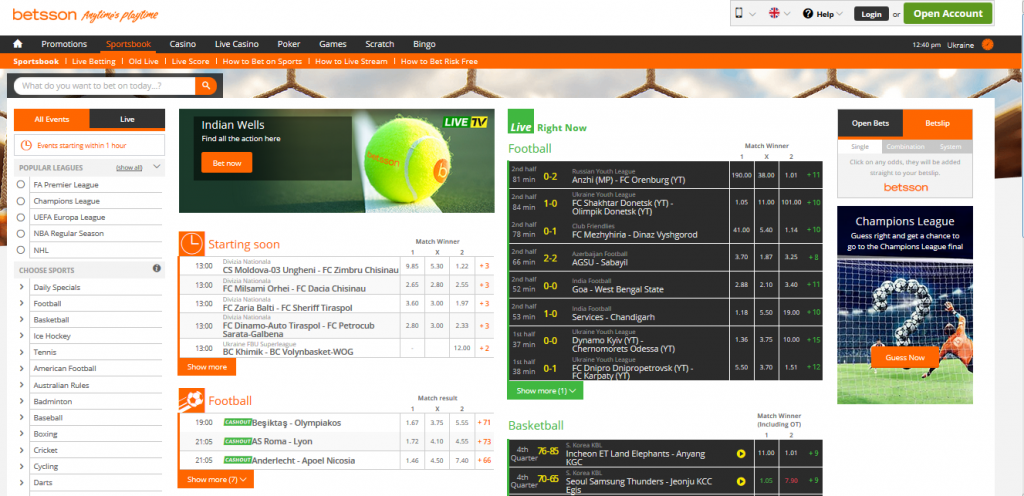The width and height of the screenshot is (1024, 496).
Task: Click the info icon next to Choose Sports
Action: [157, 268]
